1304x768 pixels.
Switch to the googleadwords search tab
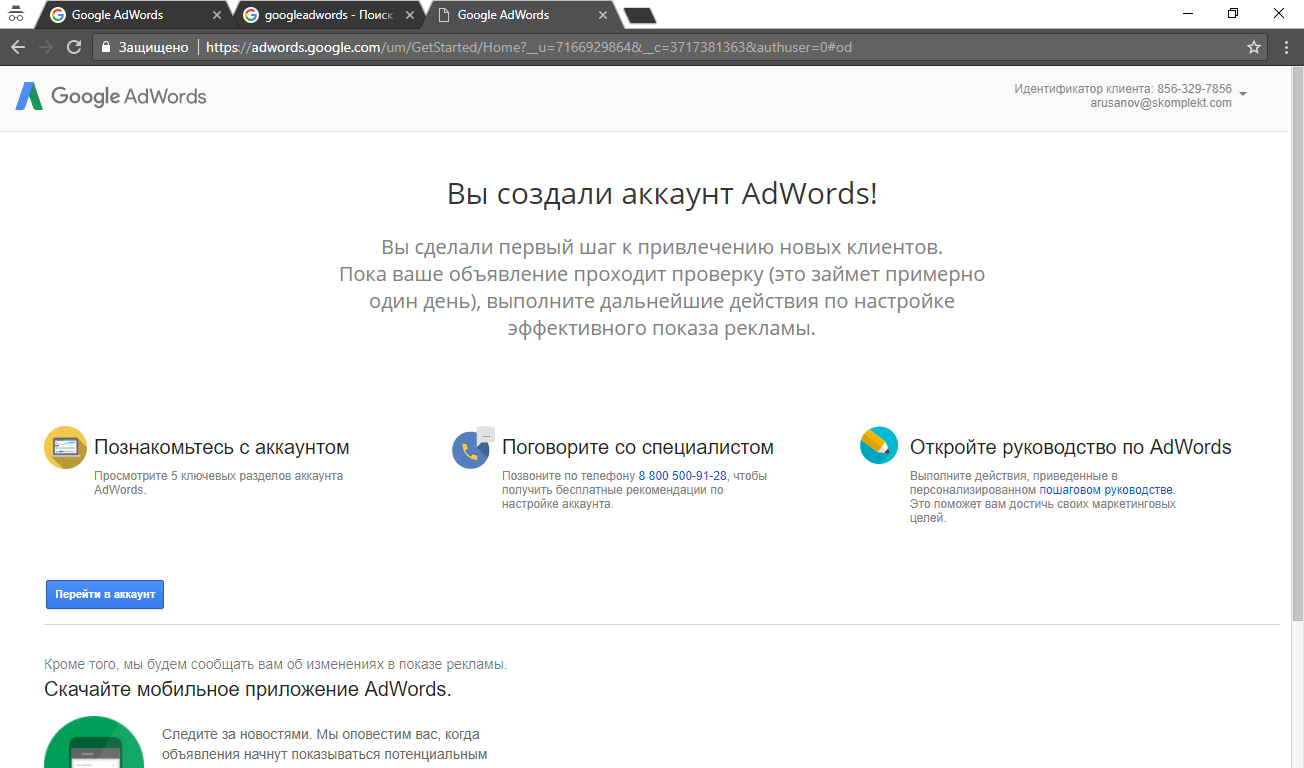pyautogui.click(x=320, y=15)
